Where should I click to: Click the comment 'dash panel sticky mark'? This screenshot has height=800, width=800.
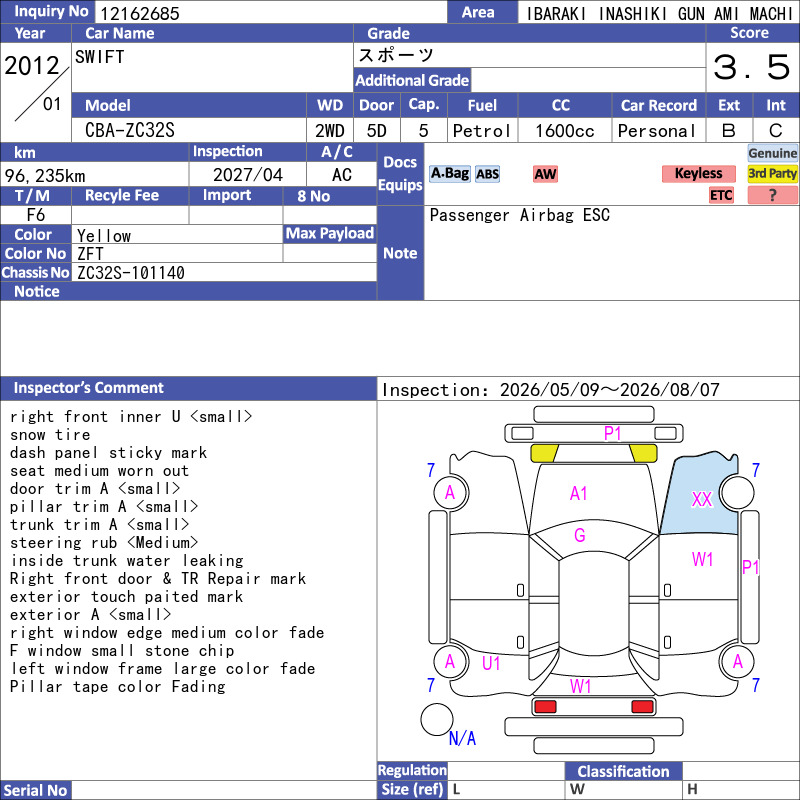[x=108, y=453]
